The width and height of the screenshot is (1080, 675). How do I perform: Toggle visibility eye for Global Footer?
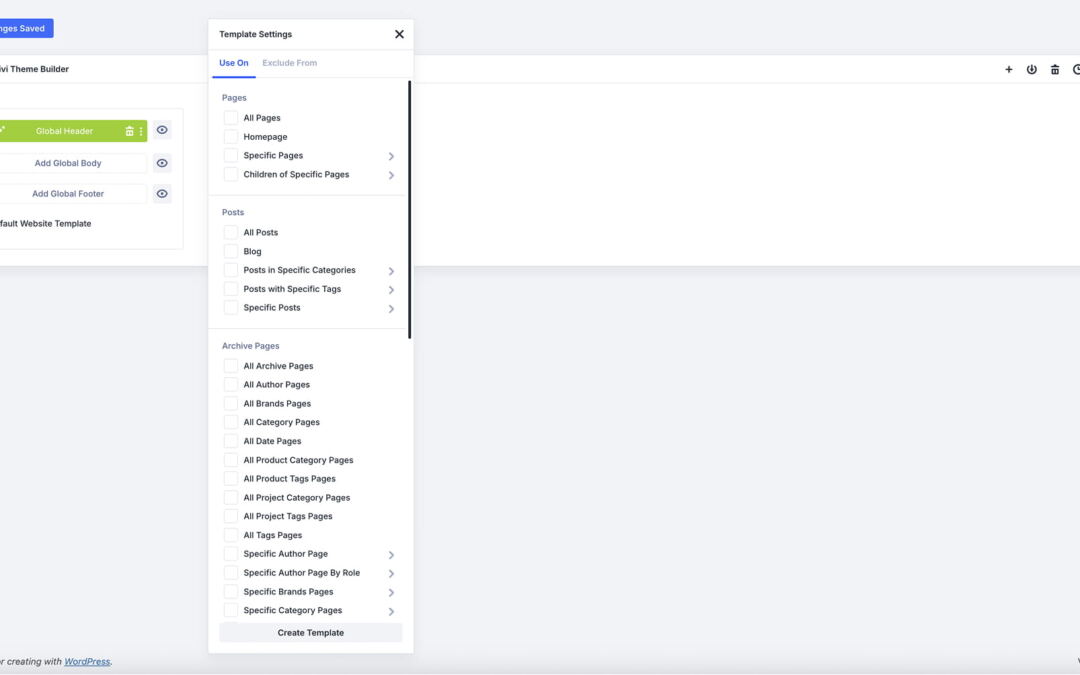point(162,194)
